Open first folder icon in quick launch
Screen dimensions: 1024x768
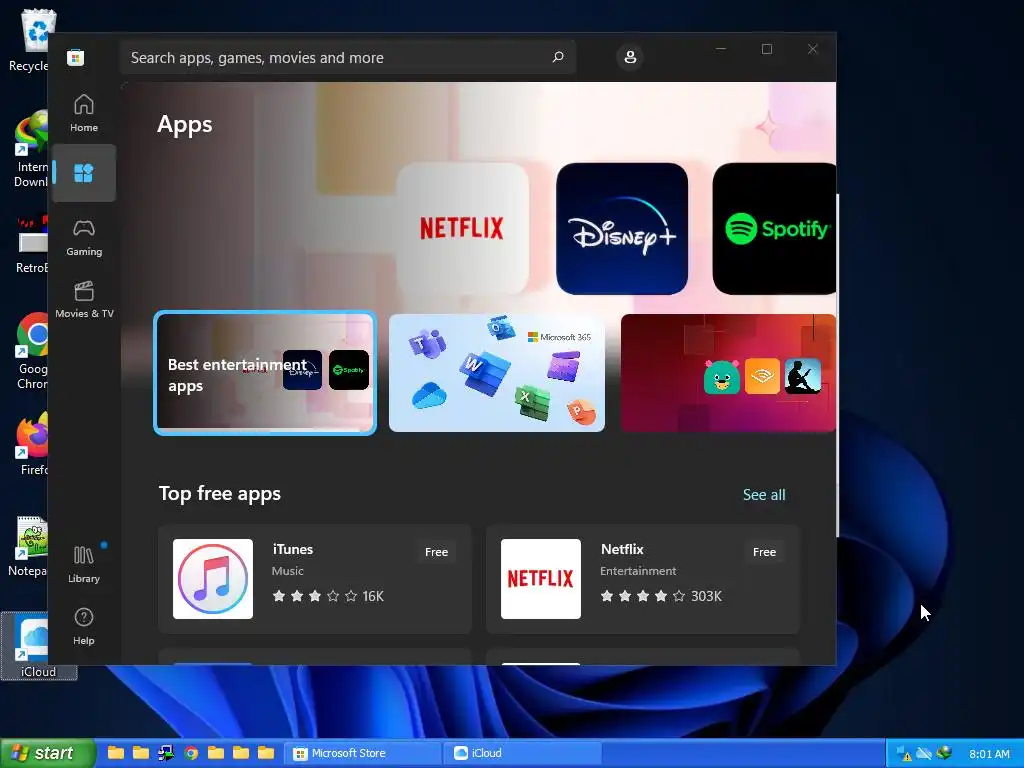[116, 753]
